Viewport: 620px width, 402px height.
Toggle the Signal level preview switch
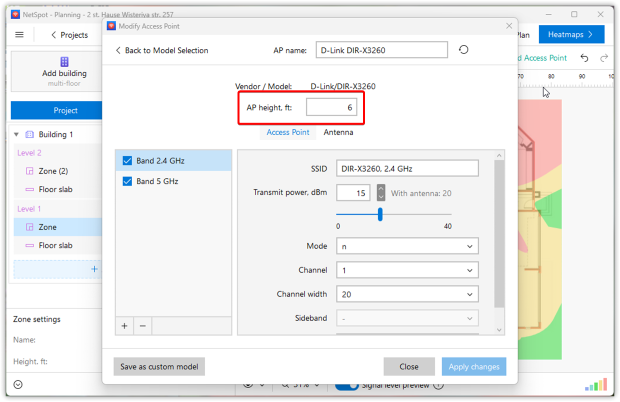pyautogui.click(x=347, y=385)
